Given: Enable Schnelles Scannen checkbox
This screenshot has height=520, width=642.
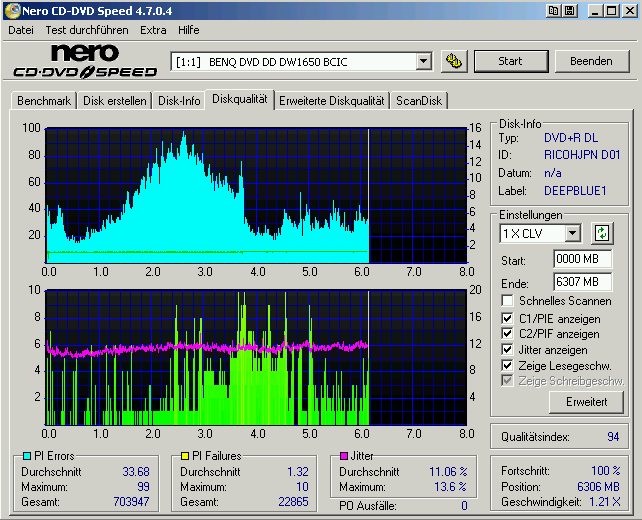Looking at the screenshot, I should click(508, 301).
